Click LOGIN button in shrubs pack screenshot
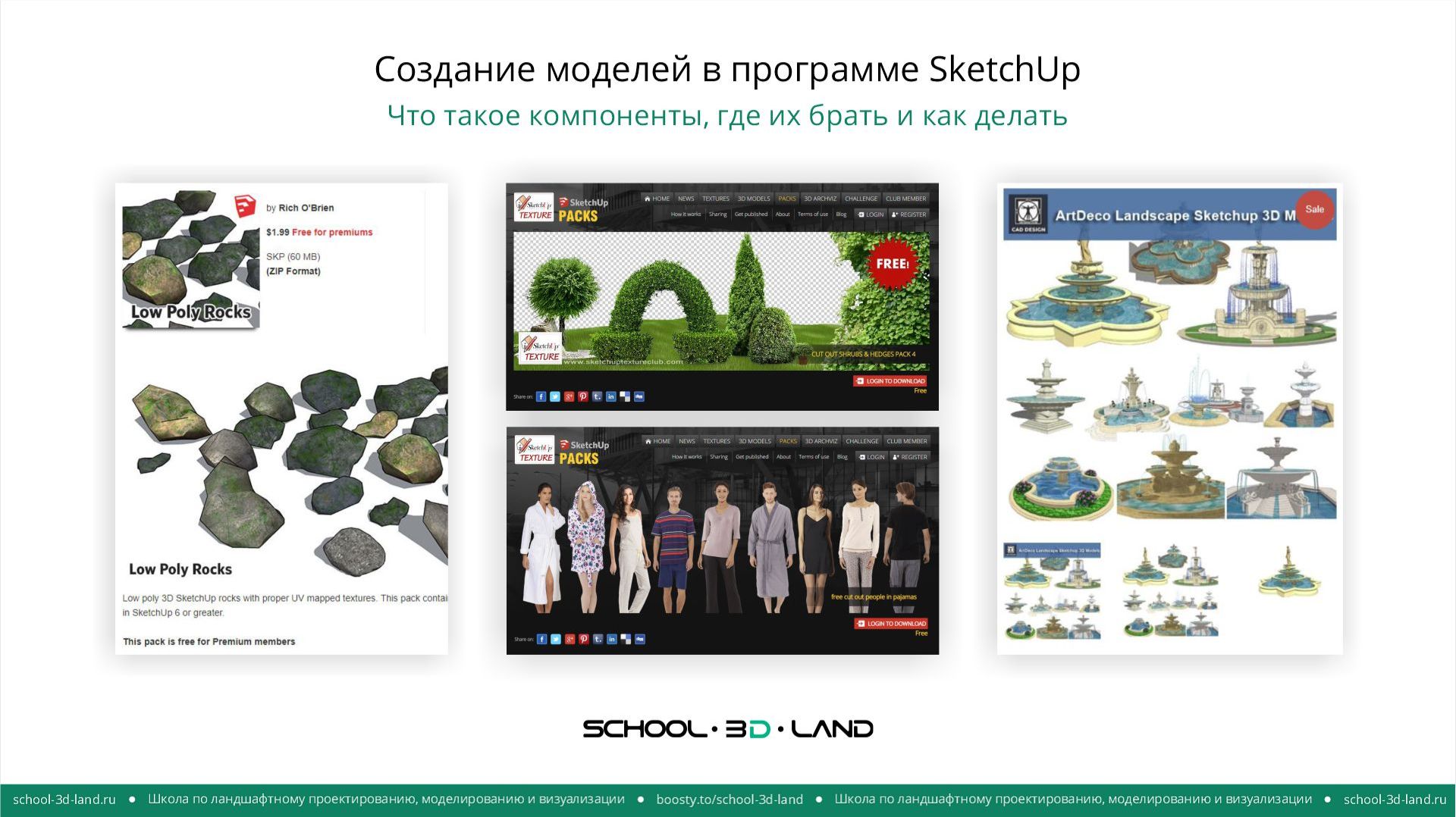This screenshot has width=1456, height=817. click(871, 214)
